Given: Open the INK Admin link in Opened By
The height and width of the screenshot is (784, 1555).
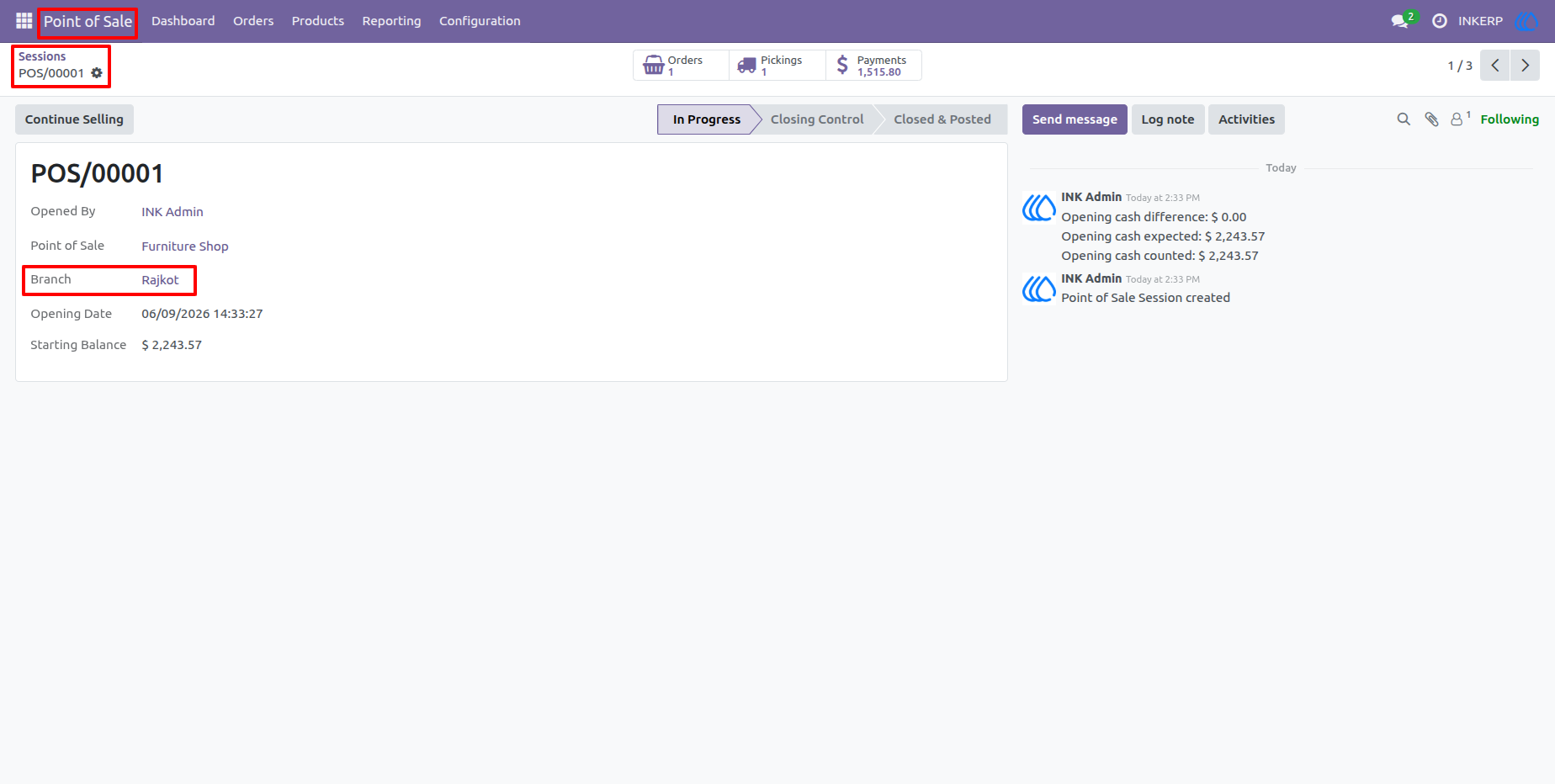Looking at the screenshot, I should click(x=172, y=212).
